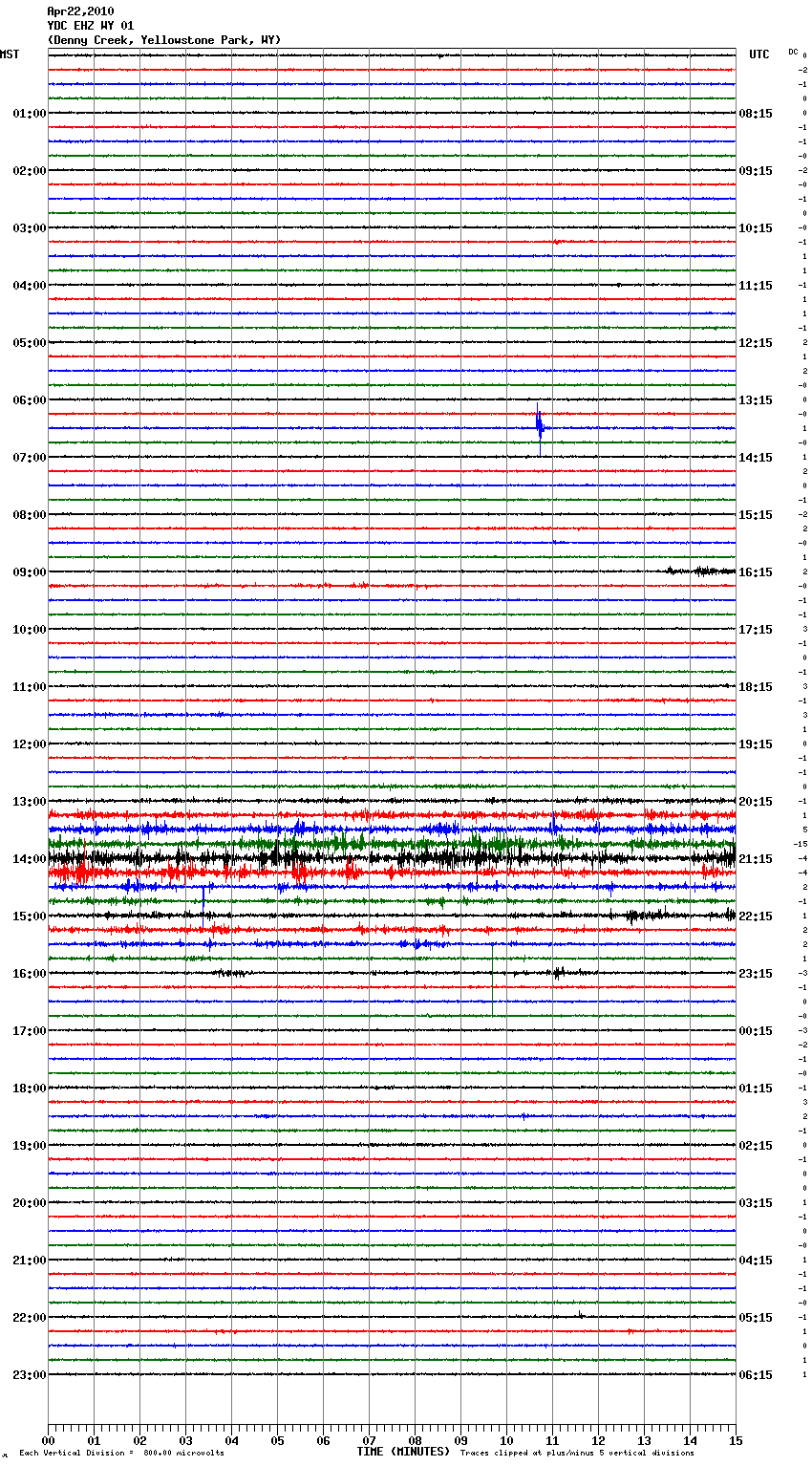Click the Denny Creek, Yellowstone Park location text

pos(163,40)
